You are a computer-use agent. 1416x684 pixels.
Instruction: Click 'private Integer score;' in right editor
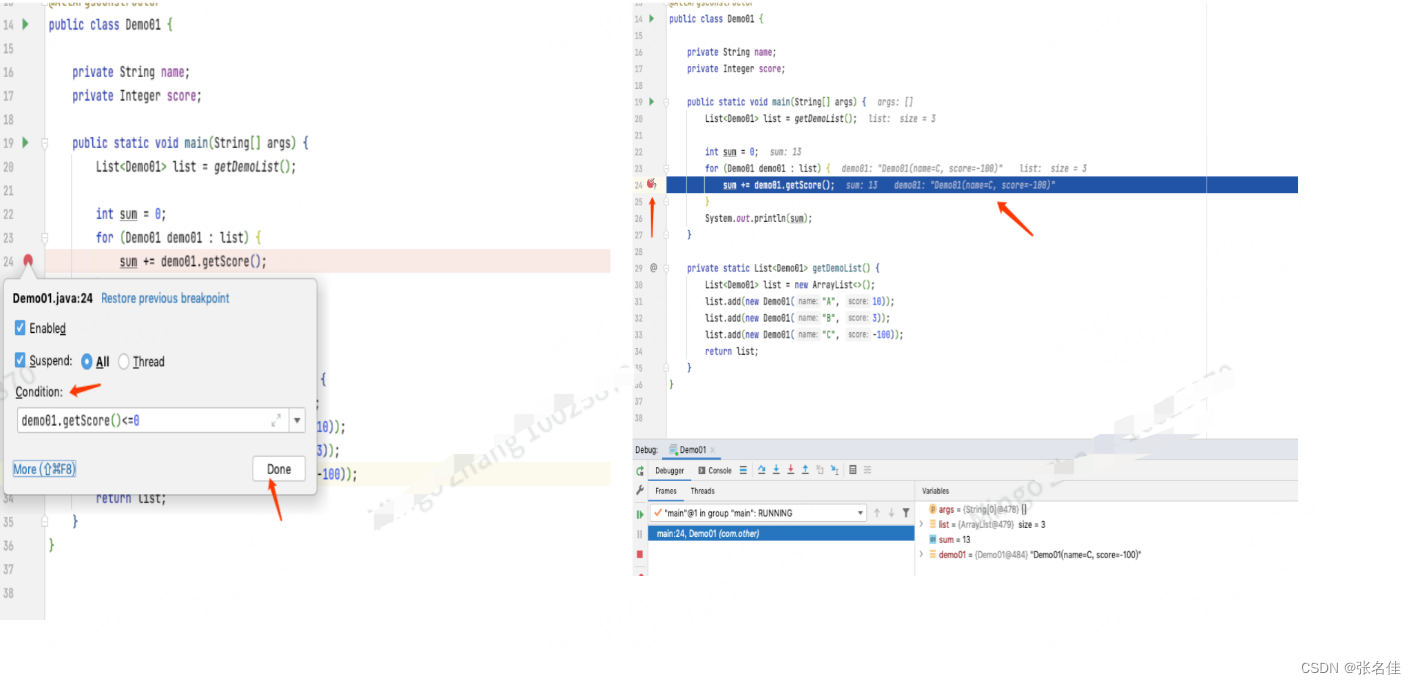736,69
